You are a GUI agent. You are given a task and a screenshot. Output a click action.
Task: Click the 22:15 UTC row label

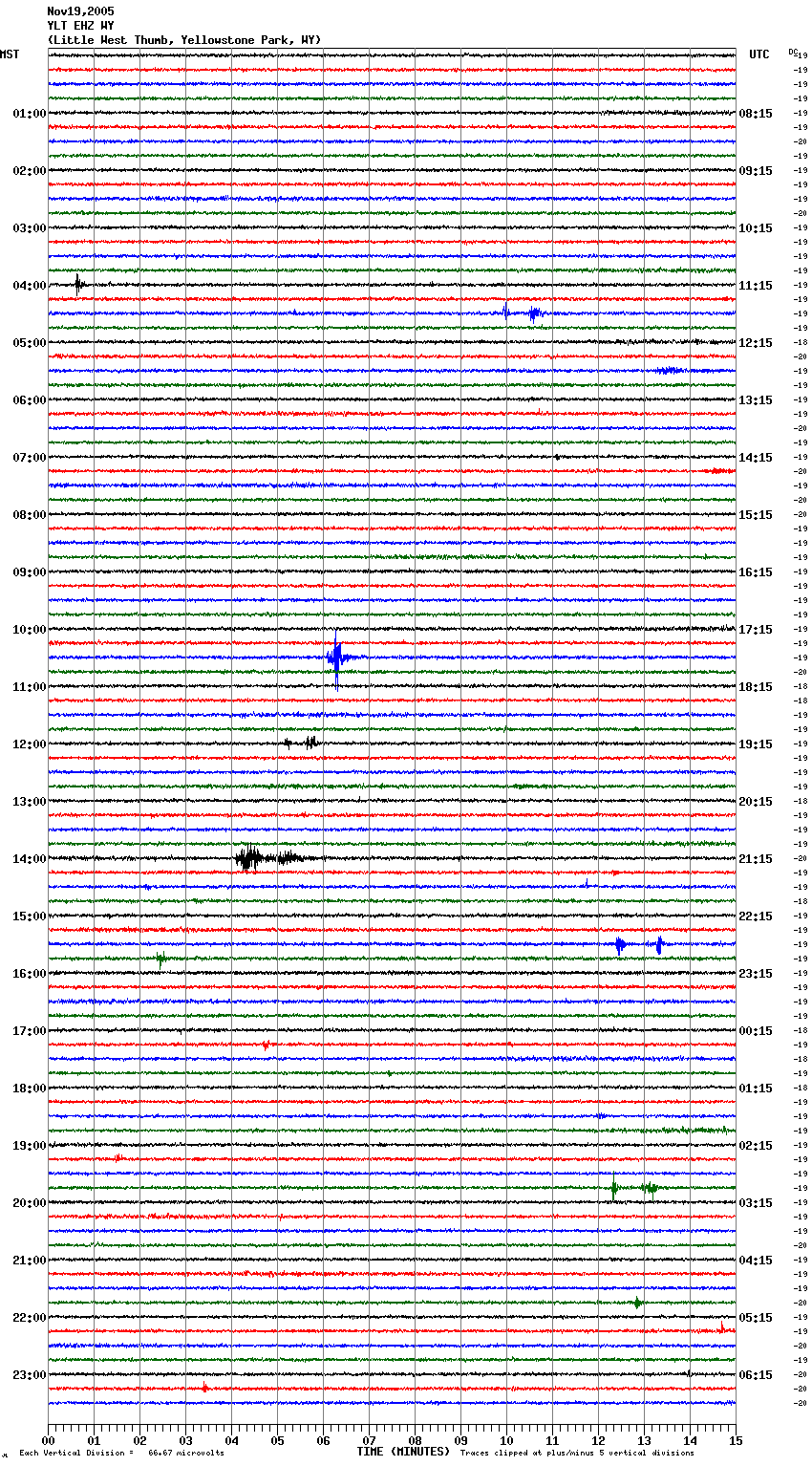pyautogui.click(x=756, y=916)
